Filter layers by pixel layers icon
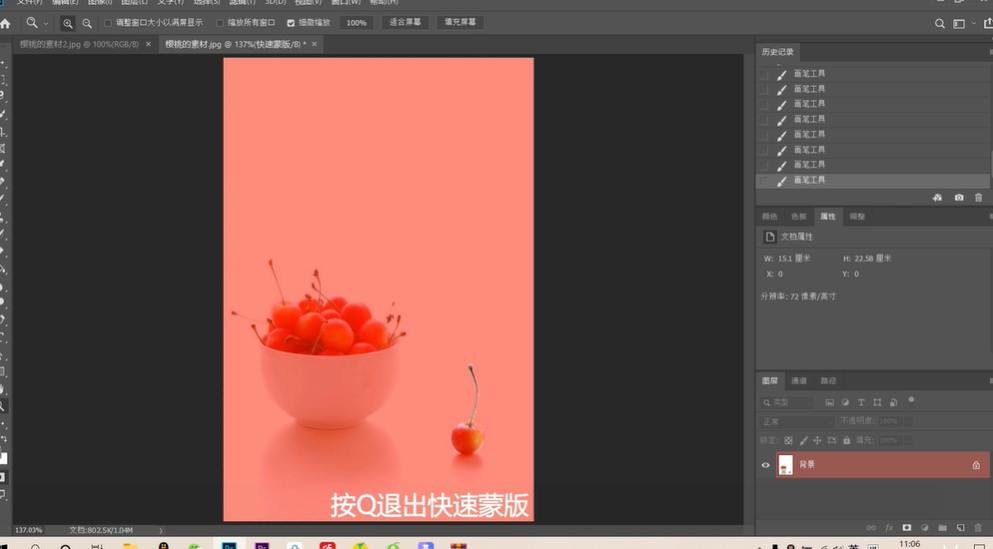Viewport: 993px width, 549px height. pos(830,403)
